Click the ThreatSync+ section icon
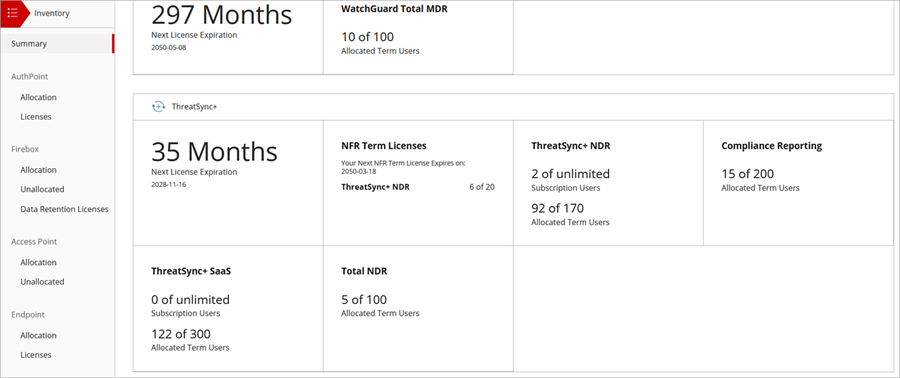 tap(158, 107)
